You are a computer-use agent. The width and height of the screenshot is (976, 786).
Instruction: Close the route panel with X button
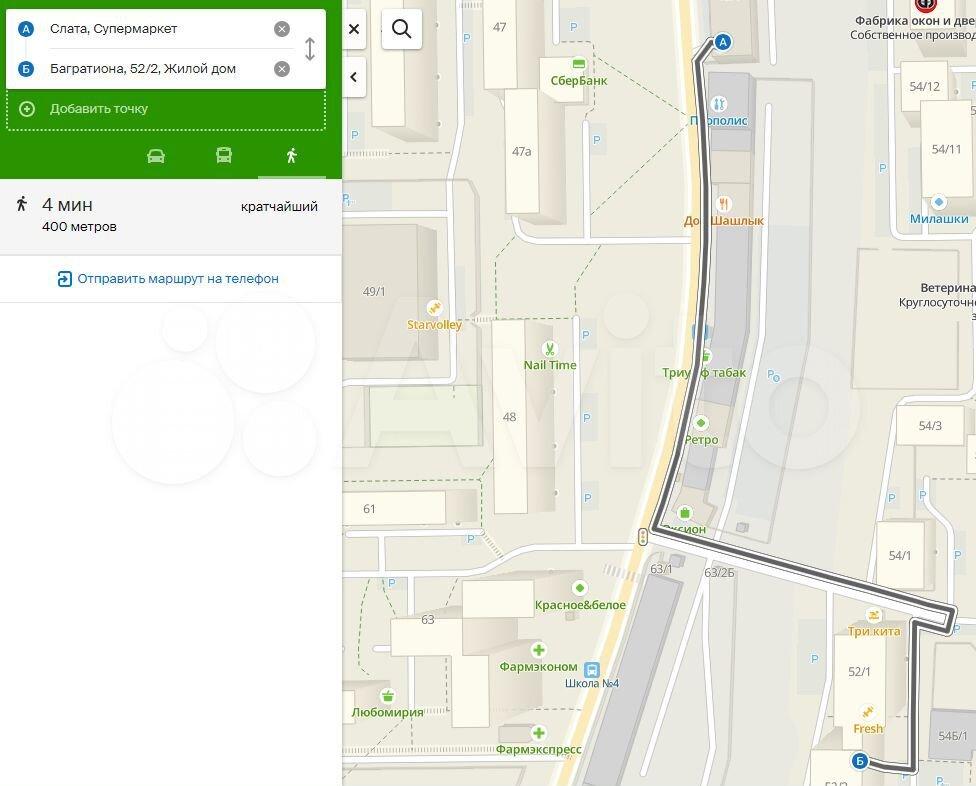pyautogui.click(x=354, y=29)
